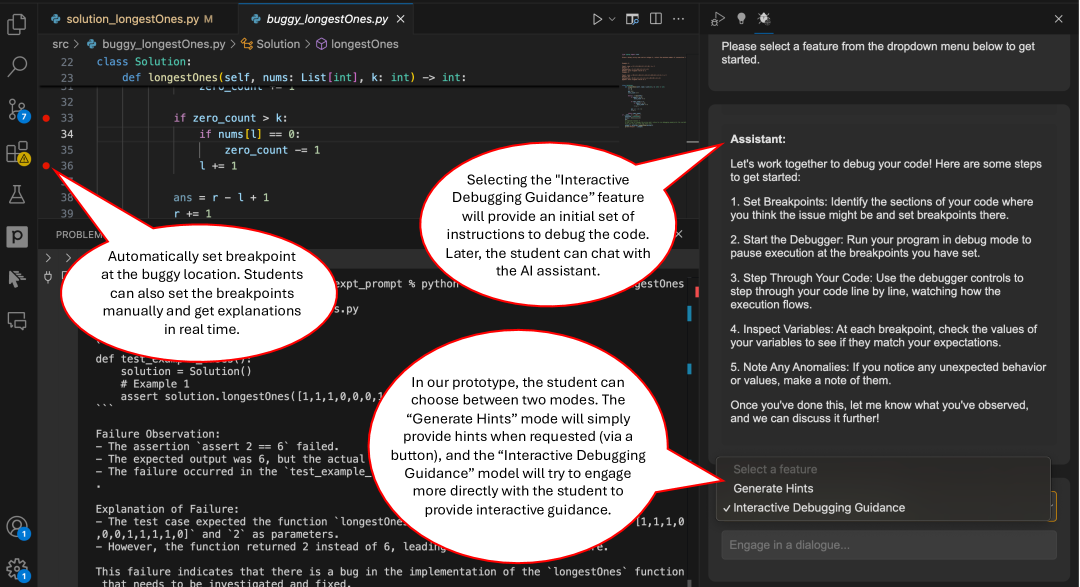Image resolution: width=1080 pixels, height=587 pixels.
Task: Open the Search view in activity bar
Action: pyautogui.click(x=17, y=67)
